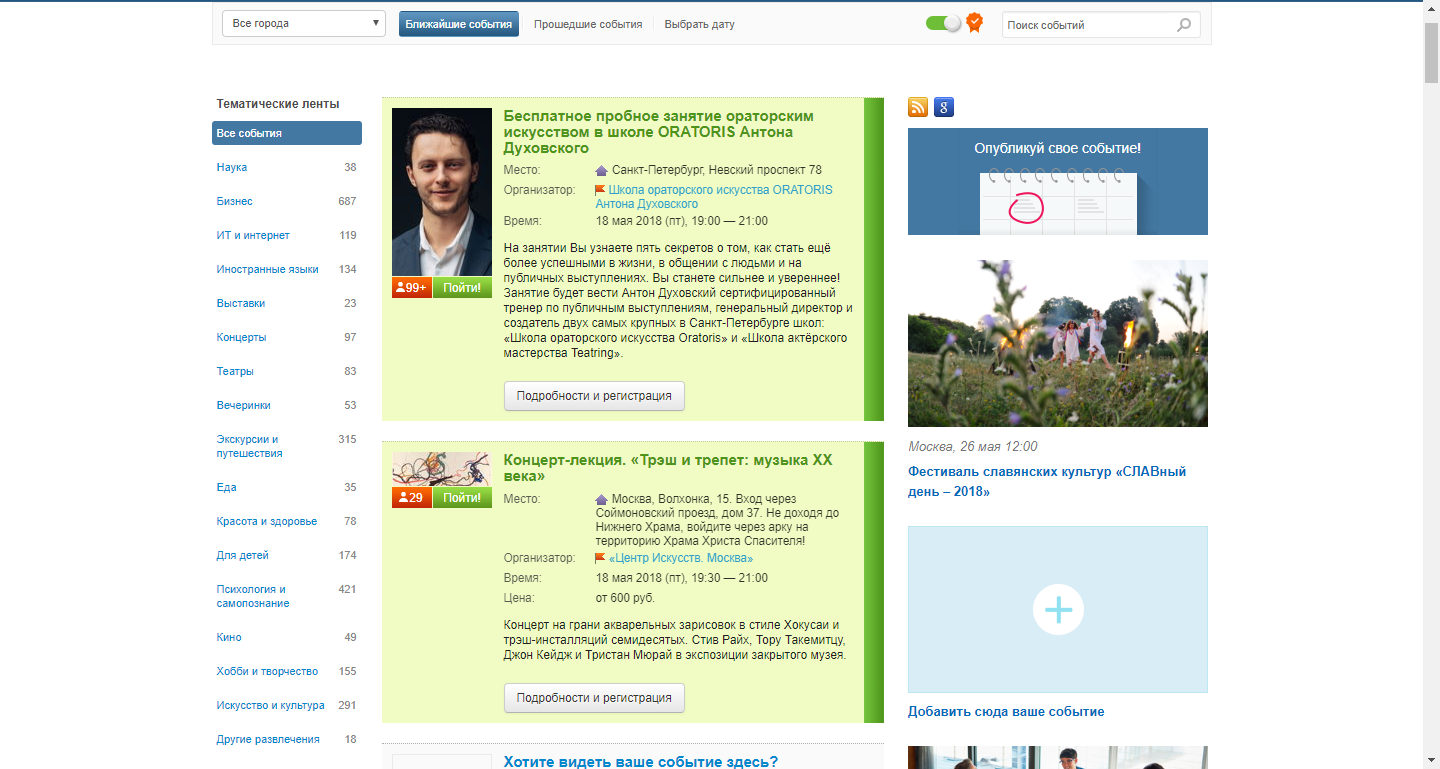This screenshot has height=769, width=1440.
Task: Visit organizer «Центр Искусств. Москва»
Action: [x=681, y=558]
